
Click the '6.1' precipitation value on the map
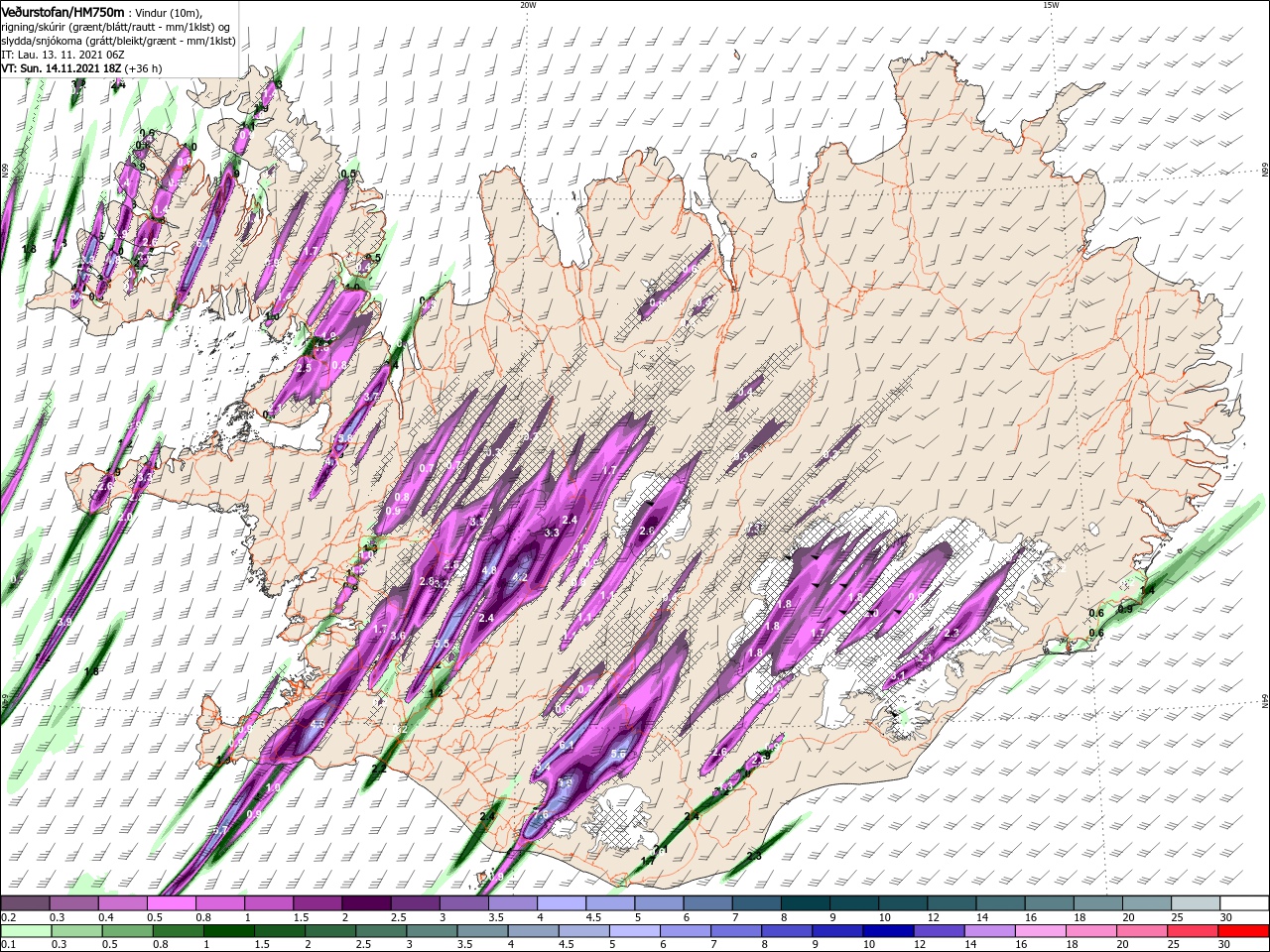568,745
